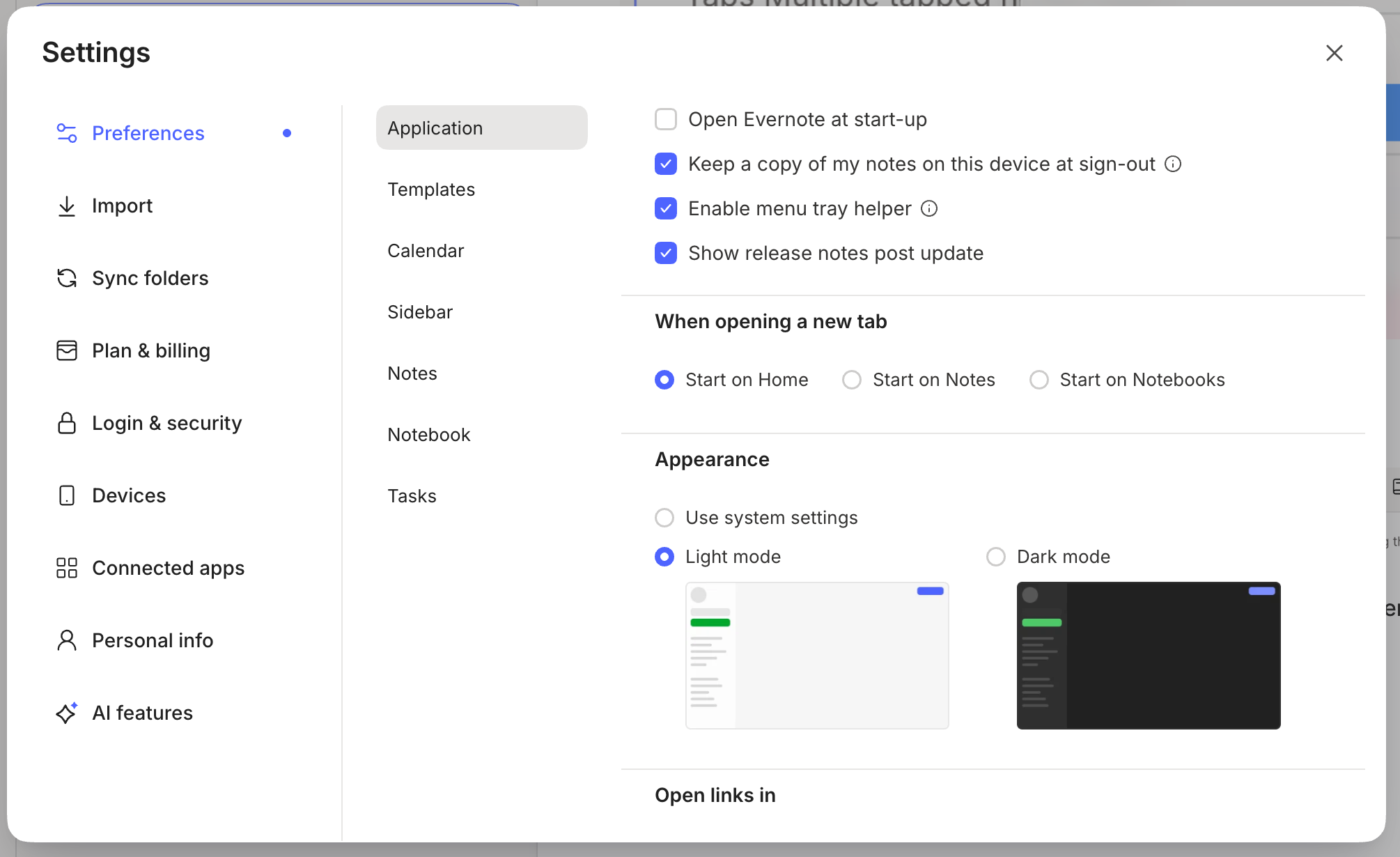Choose Dark mode radio button
1400x857 pixels.
pyautogui.click(x=996, y=557)
